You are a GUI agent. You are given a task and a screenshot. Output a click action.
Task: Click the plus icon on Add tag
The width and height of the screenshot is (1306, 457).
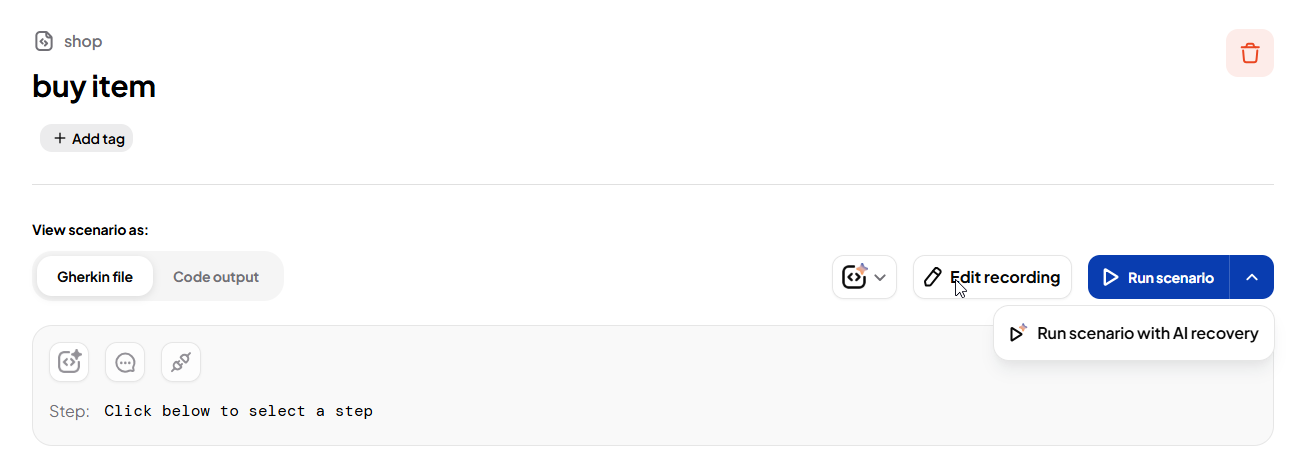60,138
